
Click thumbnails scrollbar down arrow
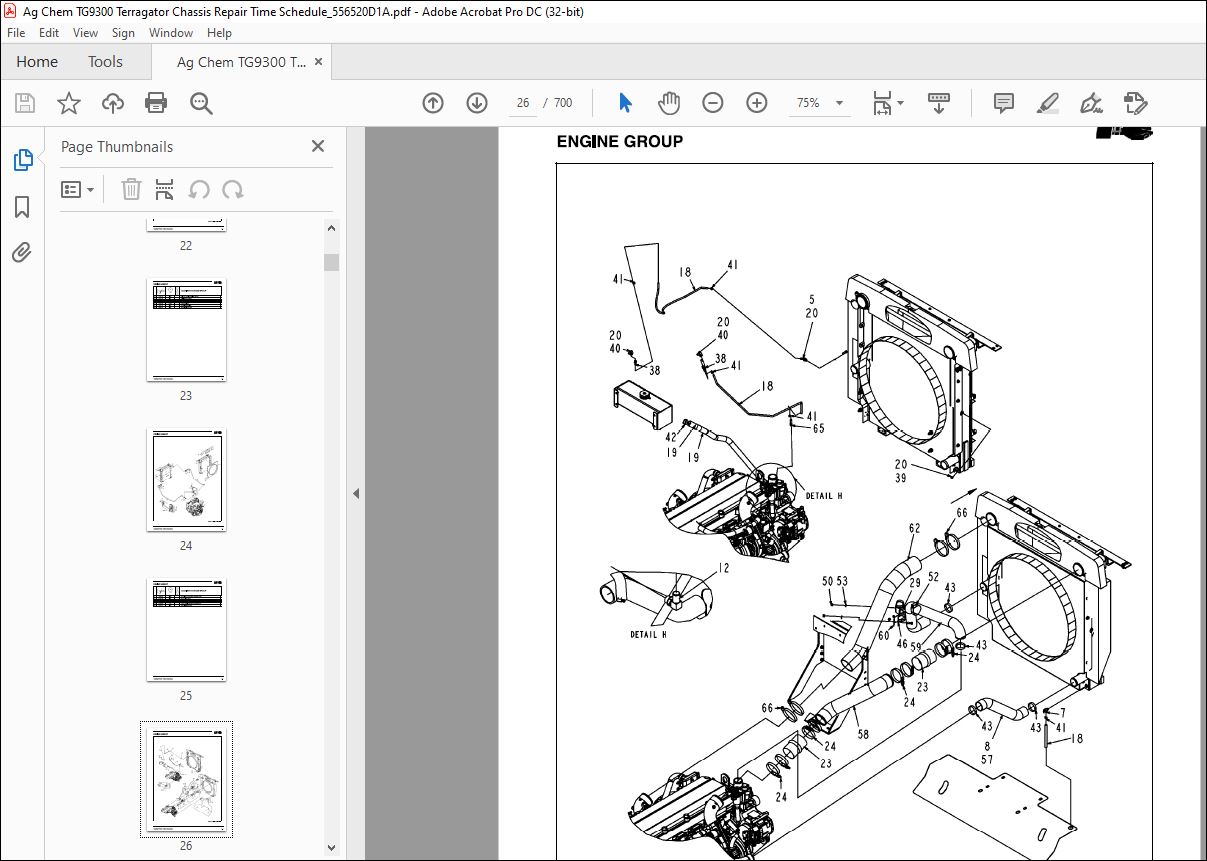pos(331,847)
